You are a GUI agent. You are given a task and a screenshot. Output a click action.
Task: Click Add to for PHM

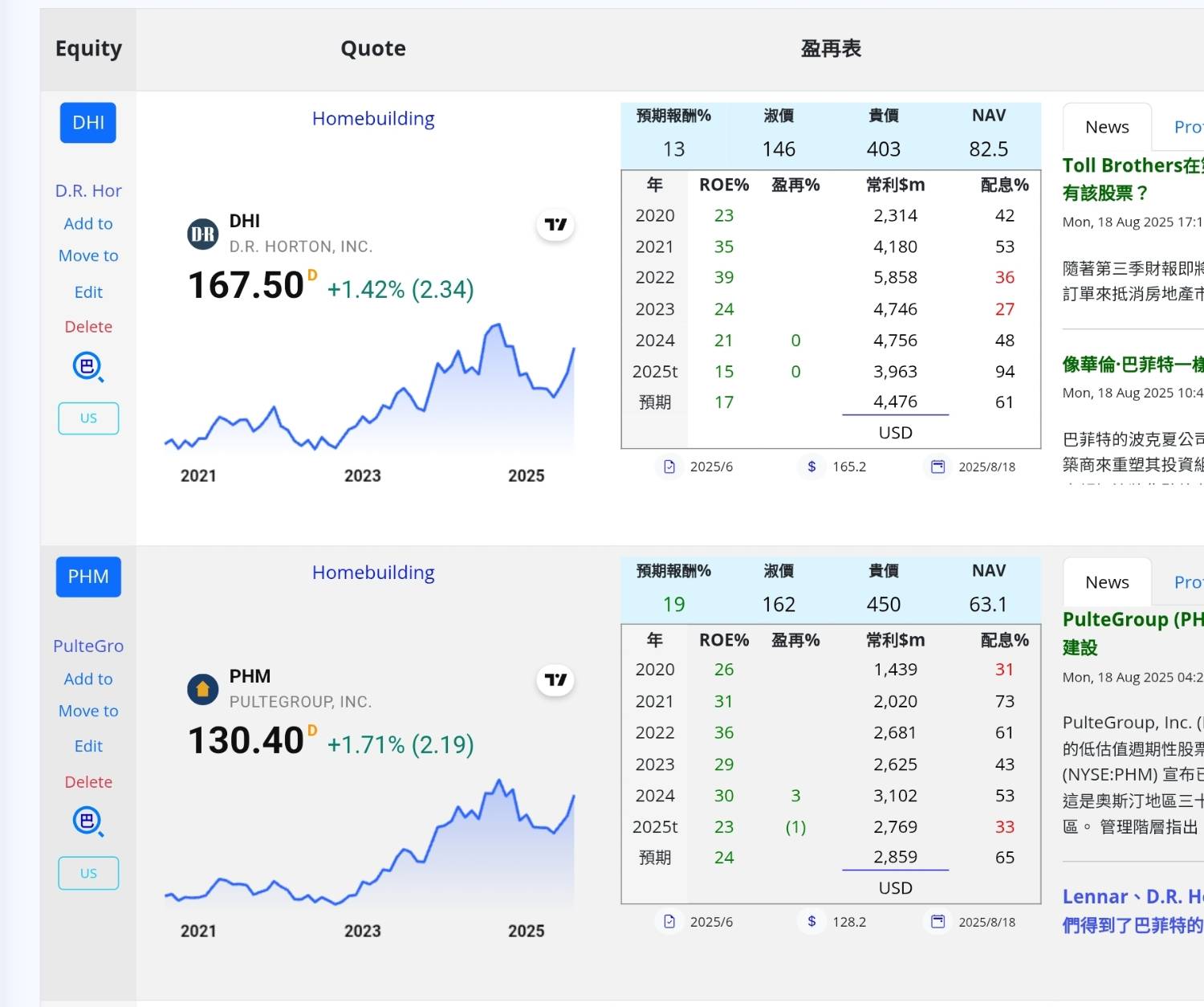[88, 679]
